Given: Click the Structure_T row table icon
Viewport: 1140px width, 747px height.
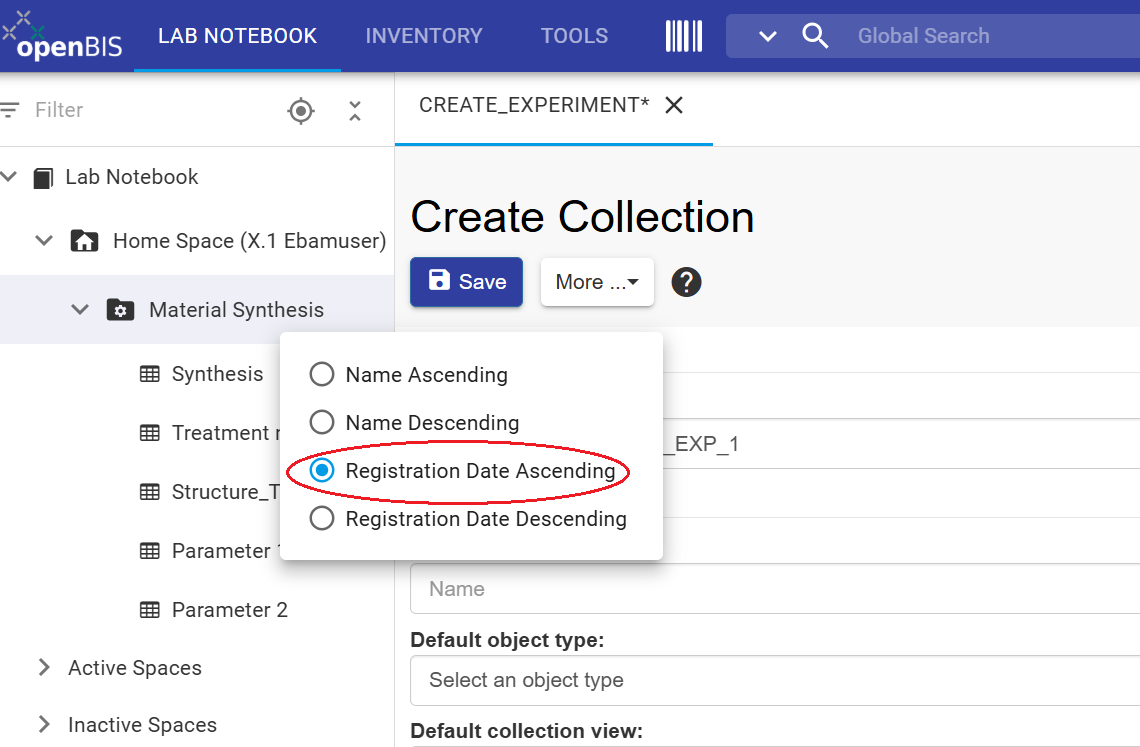Looking at the screenshot, I should 150,492.
